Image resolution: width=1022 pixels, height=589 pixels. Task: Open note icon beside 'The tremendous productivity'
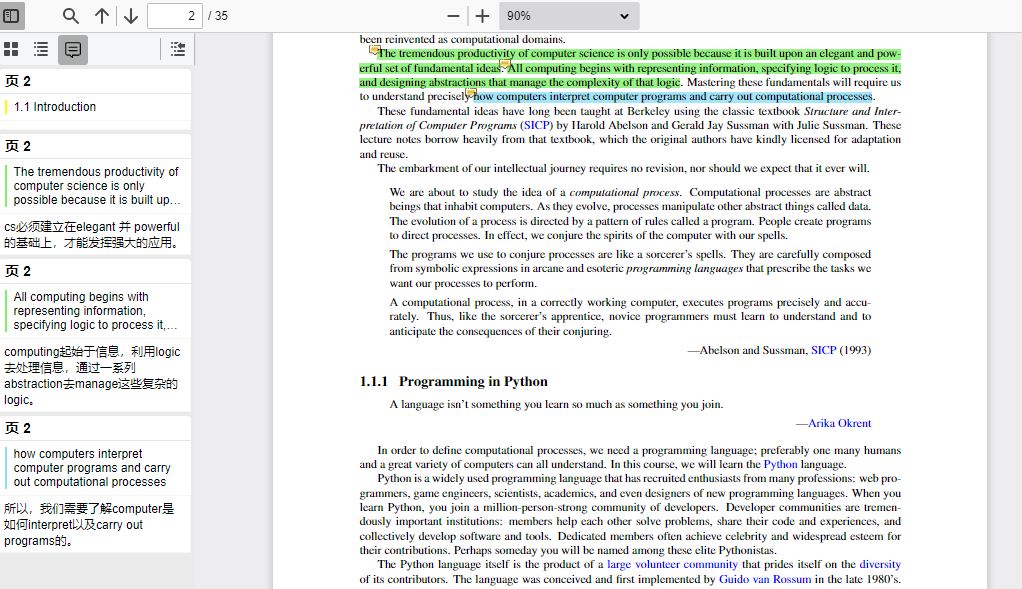(374, 50)
